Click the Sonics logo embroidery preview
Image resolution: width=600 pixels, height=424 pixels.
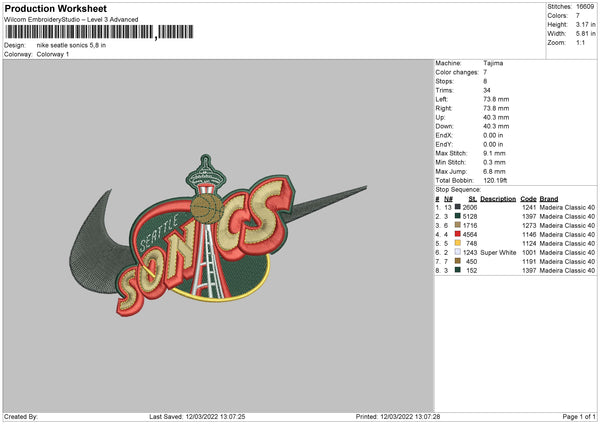pos(217,236)
